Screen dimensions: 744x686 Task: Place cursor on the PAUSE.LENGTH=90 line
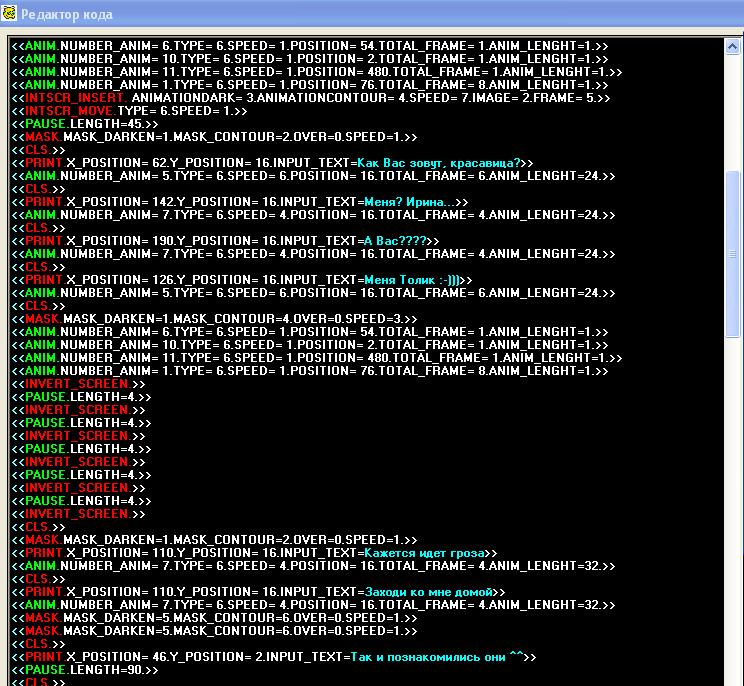click(84, 670)
